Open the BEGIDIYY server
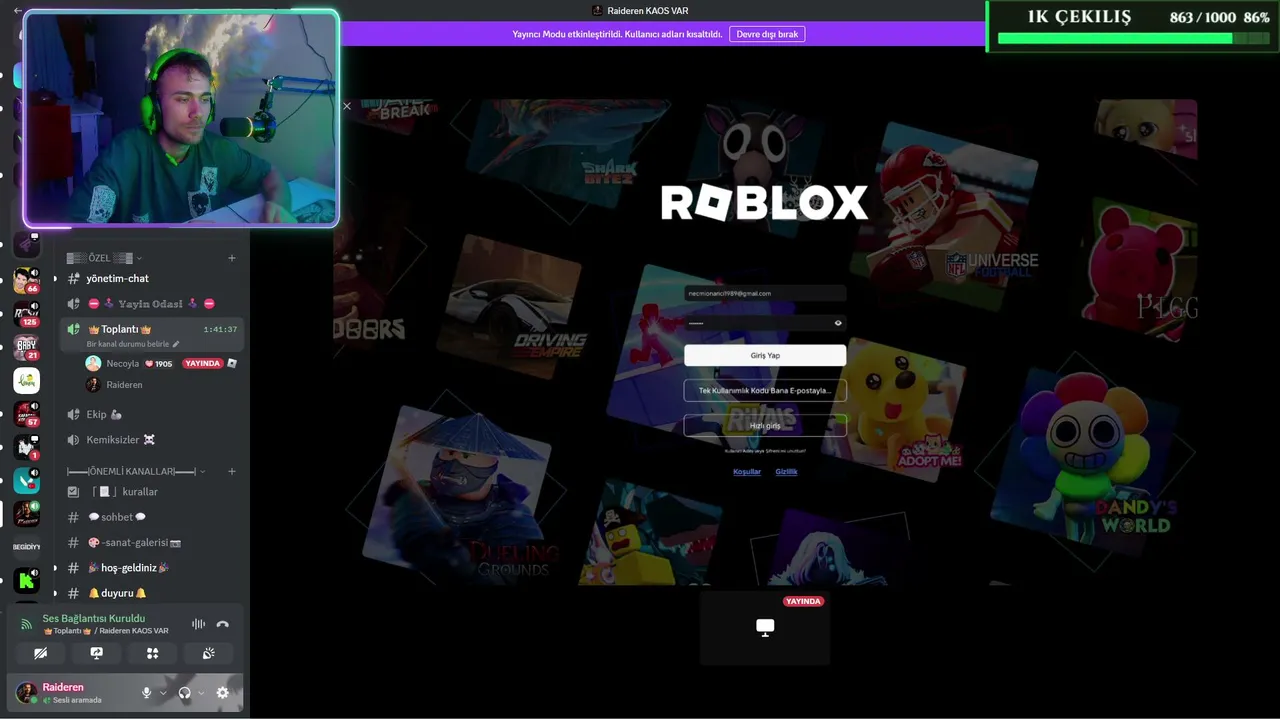The height and width of the screenshot is (720, 1280). pyautogui.click(x=26, y=547)
